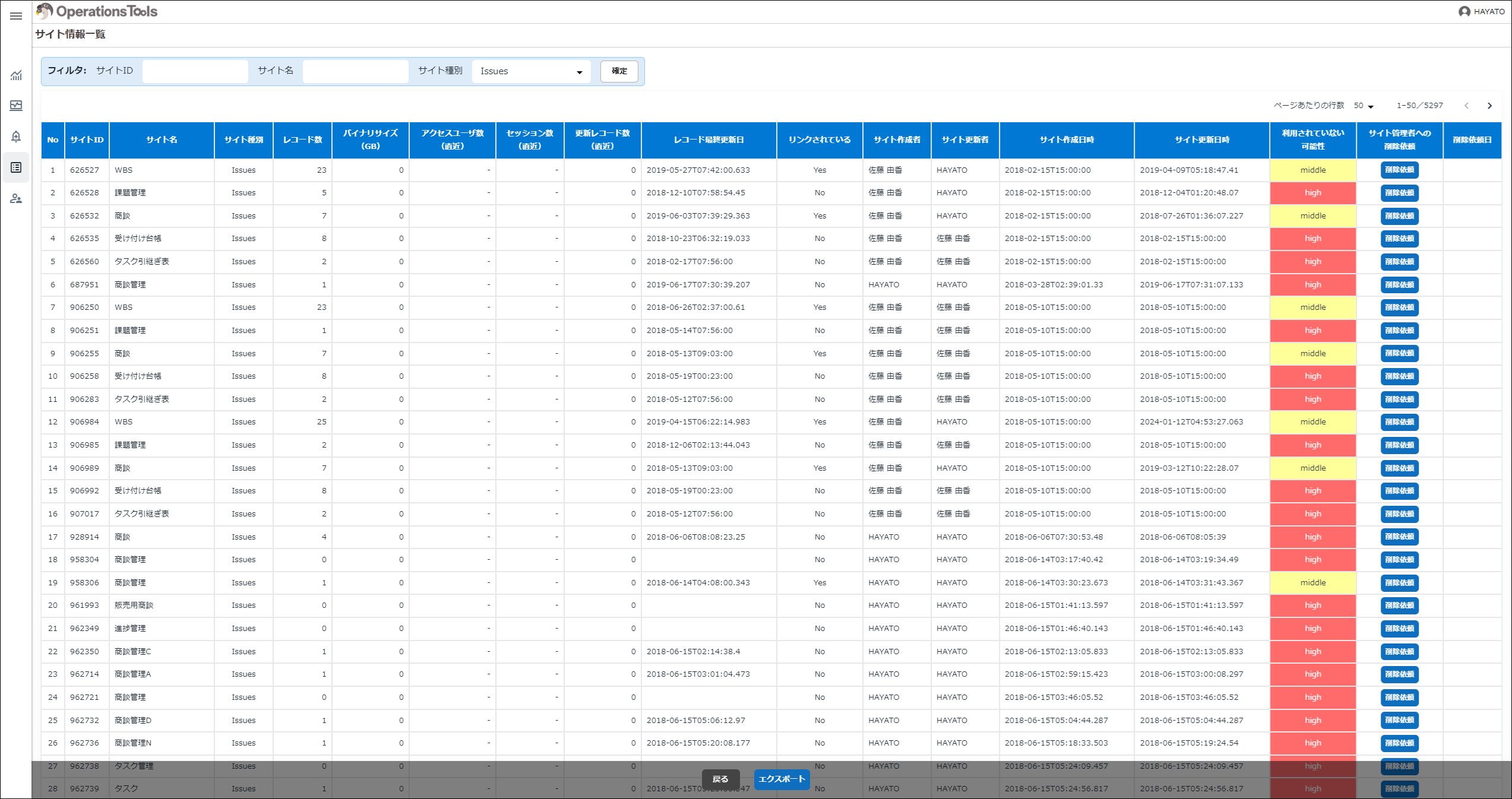This screenshot has height=799, width=1512.
Task: Select site ID 928914
Action: 84,537
